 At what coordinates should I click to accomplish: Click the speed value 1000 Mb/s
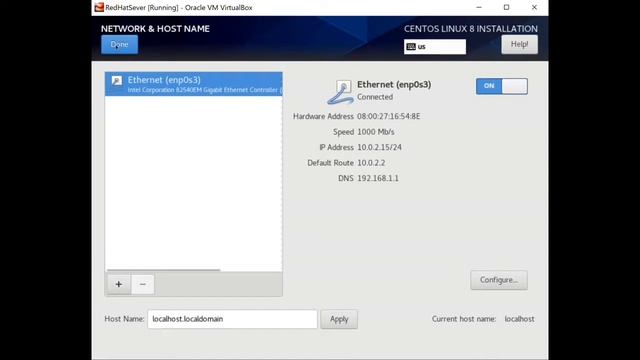[x=376, y=132]
